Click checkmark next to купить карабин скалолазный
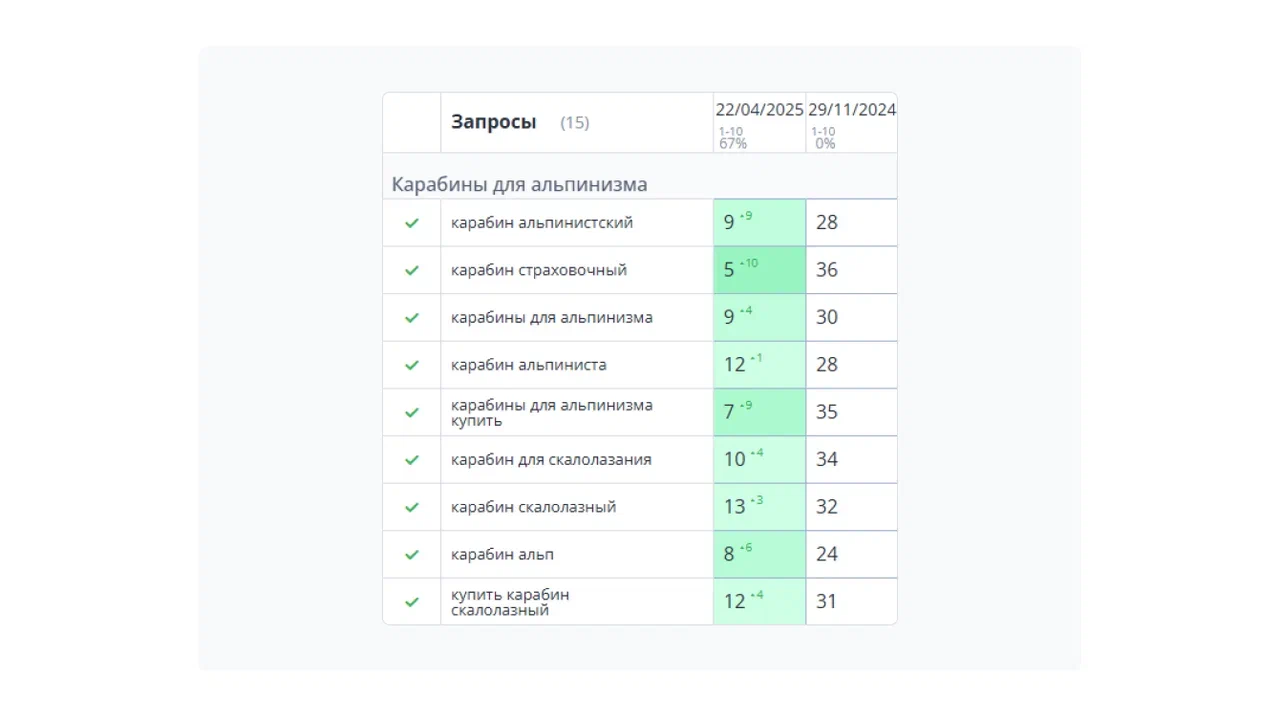 tap(411, 602)
